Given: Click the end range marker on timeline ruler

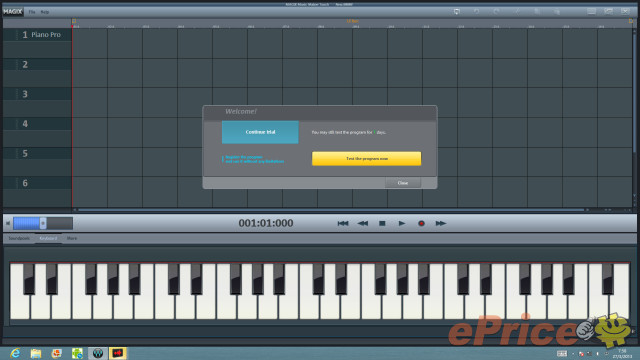Looking at the screenshot, I should (631, 21).
